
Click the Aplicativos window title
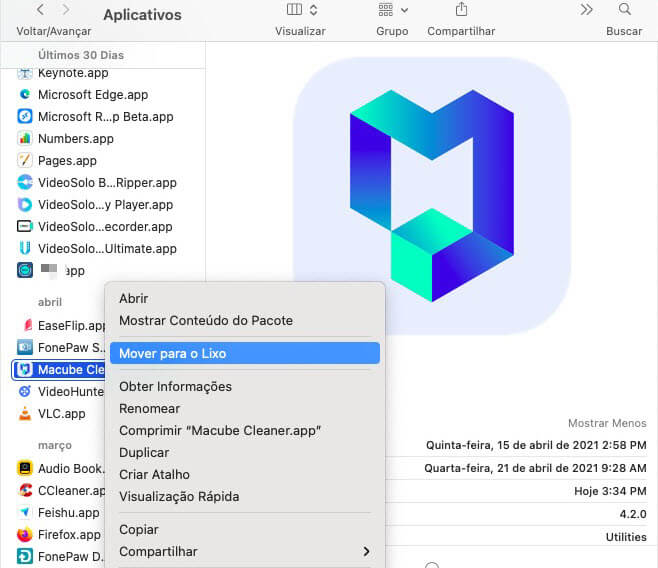[142, 15]
